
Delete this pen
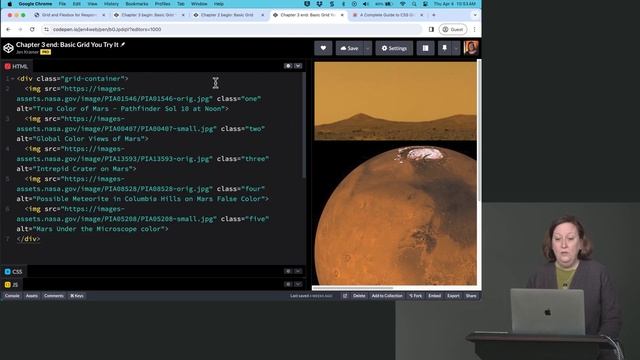point(359,296)
